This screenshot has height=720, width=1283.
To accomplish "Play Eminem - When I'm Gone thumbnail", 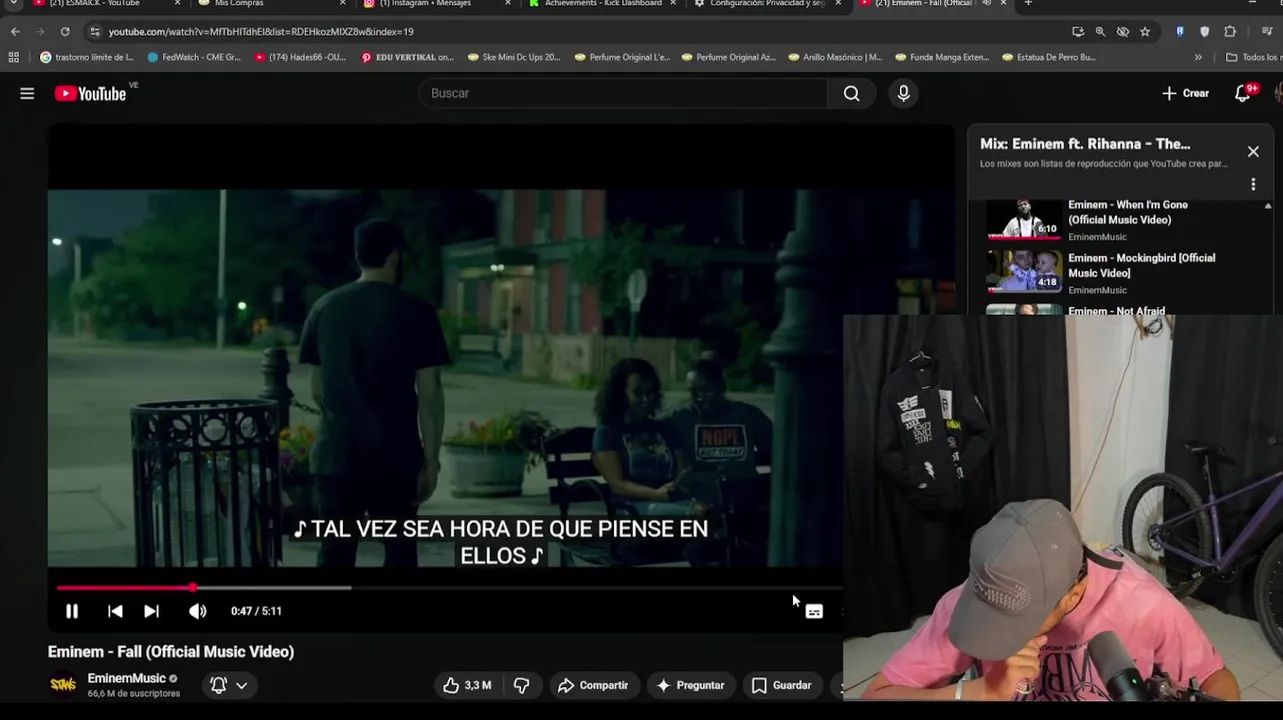I will tap(1024, 220).
